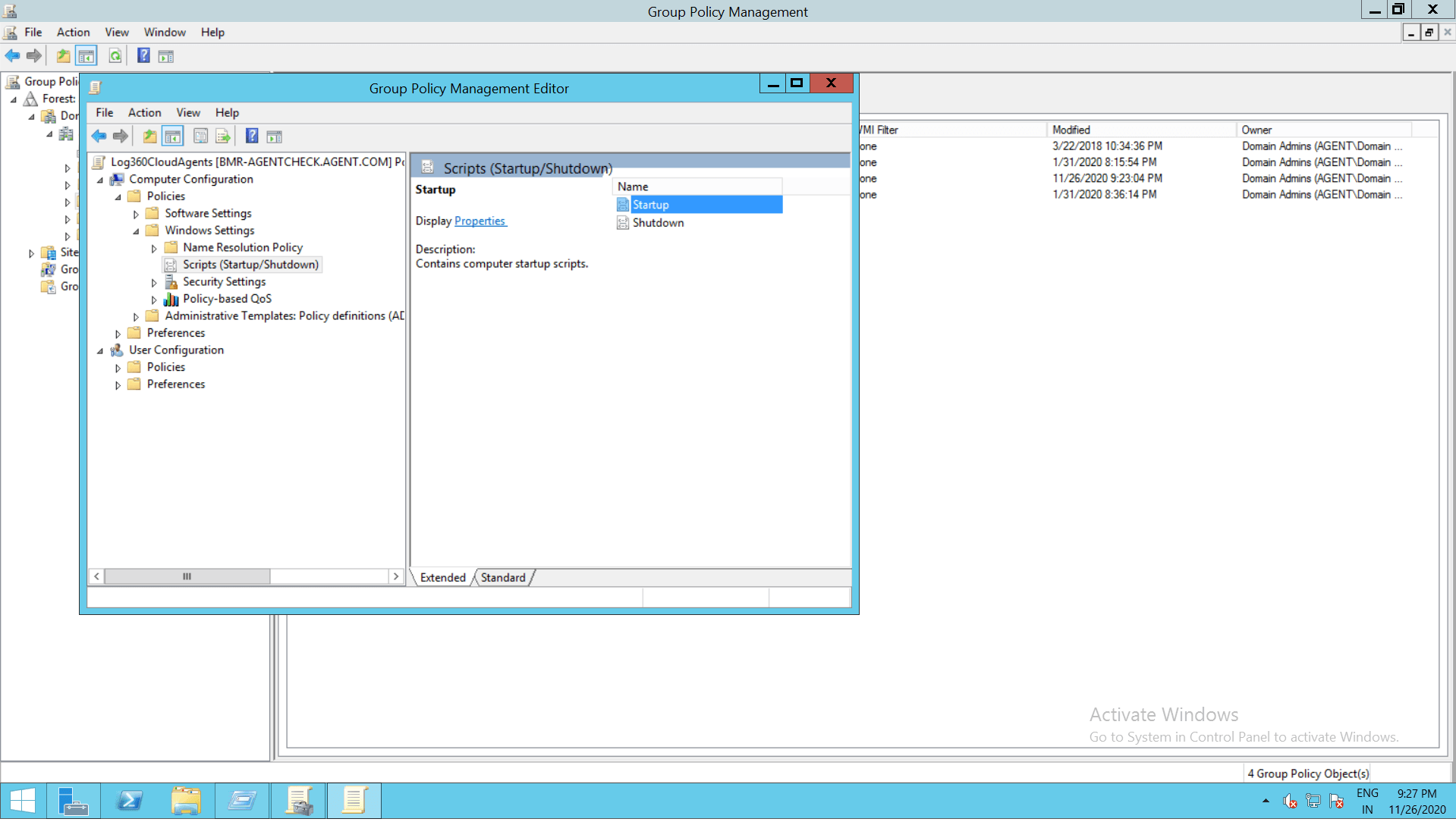1456x822 pixels.
Task: Select Policies under User Configuration
Action: click(x=166, y=367)
